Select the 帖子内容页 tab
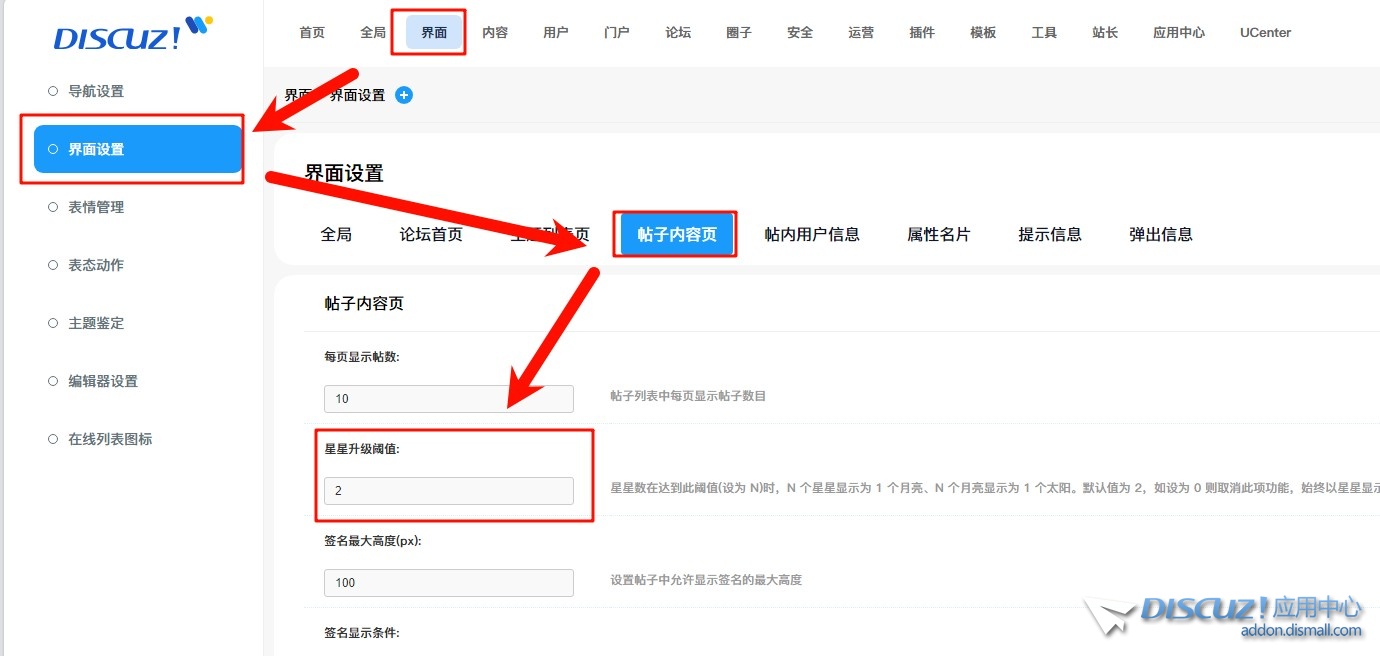This screenshot has width=1380, height=656. click(677, 234)
